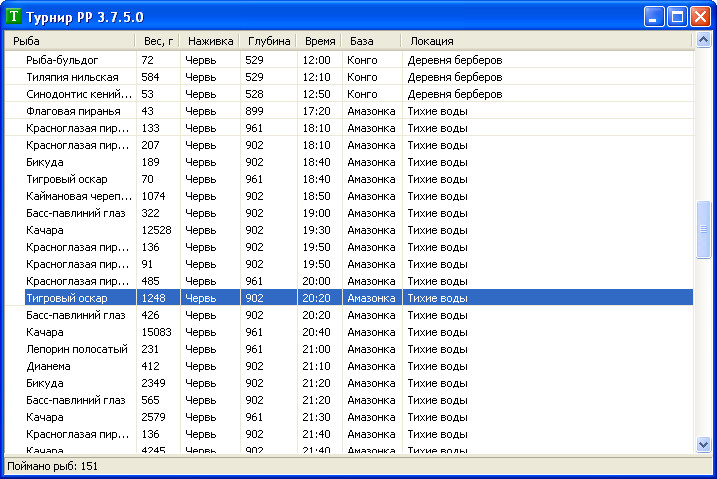Minimize the Турнир PP window
Screen dimensions: 717x479
click(653, 17)
